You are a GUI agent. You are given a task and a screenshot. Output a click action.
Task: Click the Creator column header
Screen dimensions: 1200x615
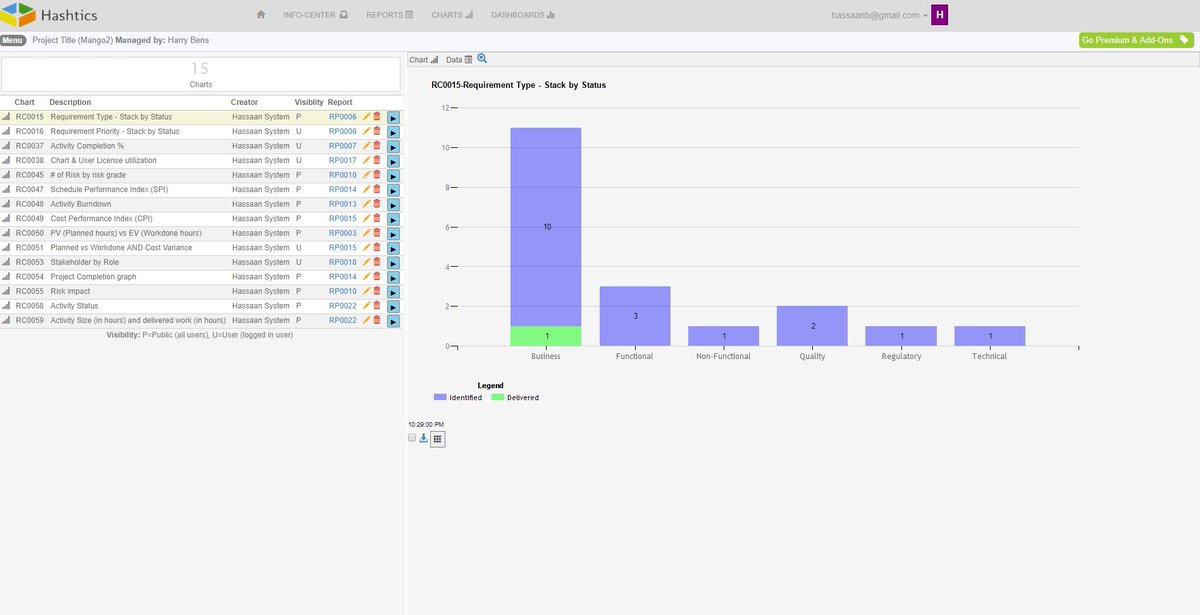point(244,102)
